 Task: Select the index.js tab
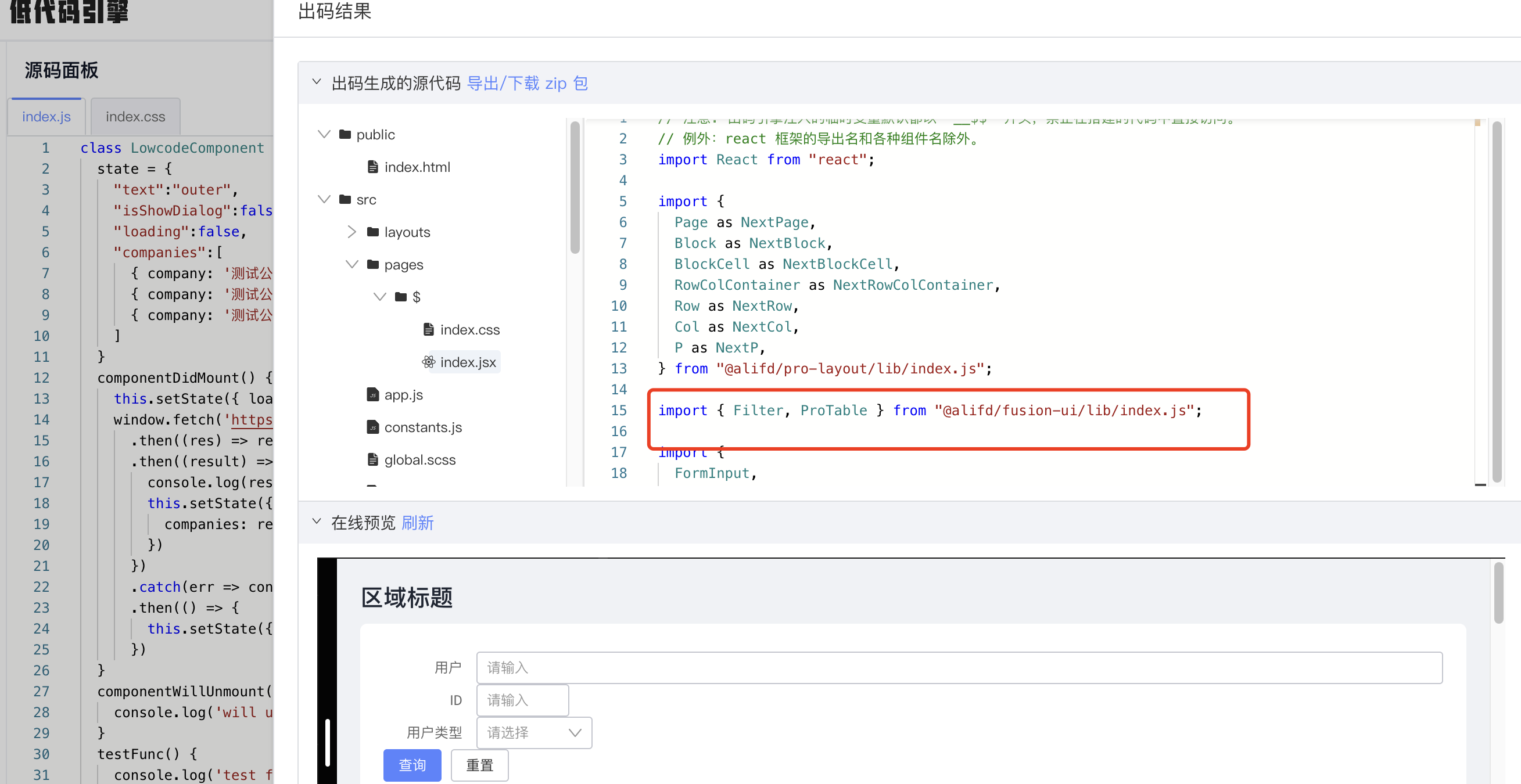[46, 116]
